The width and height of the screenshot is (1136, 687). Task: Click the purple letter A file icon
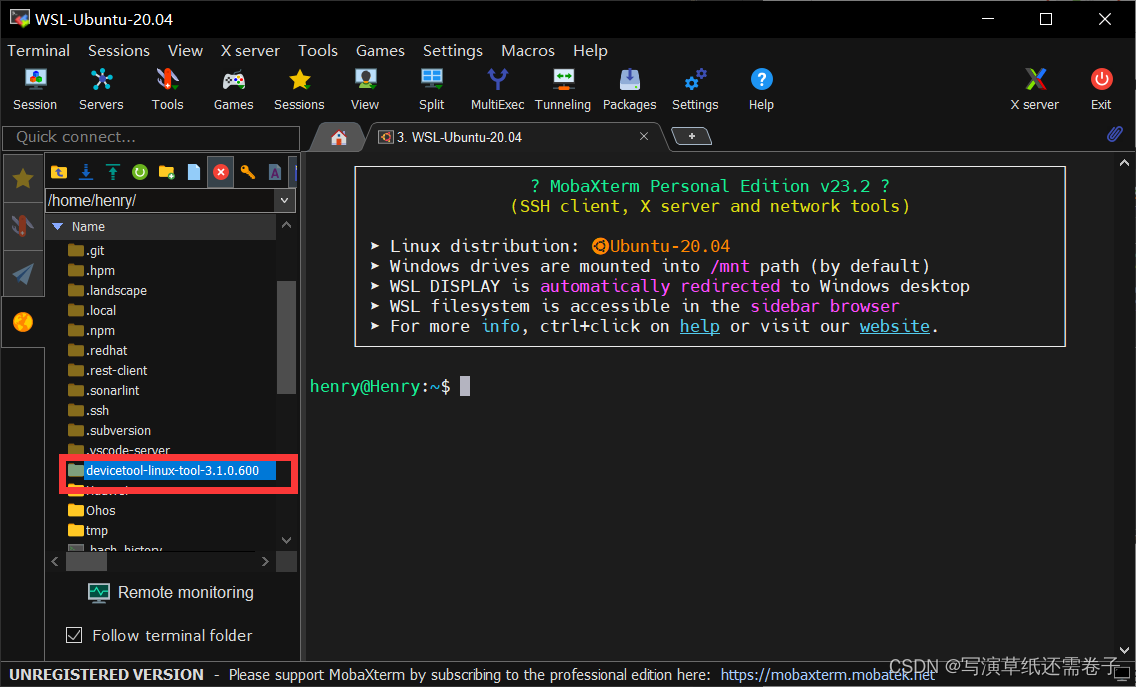coord(275,172)
